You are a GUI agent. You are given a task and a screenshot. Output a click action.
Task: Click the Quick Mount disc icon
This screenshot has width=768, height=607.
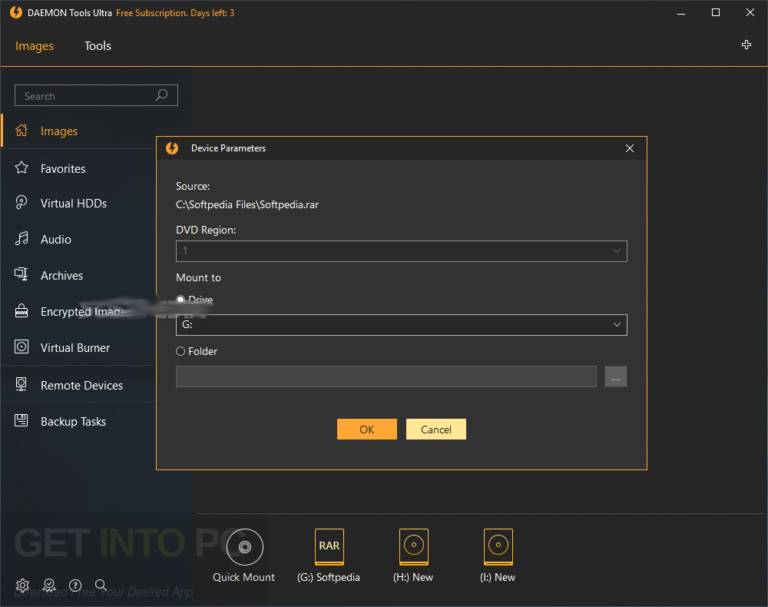coord(245,547)
